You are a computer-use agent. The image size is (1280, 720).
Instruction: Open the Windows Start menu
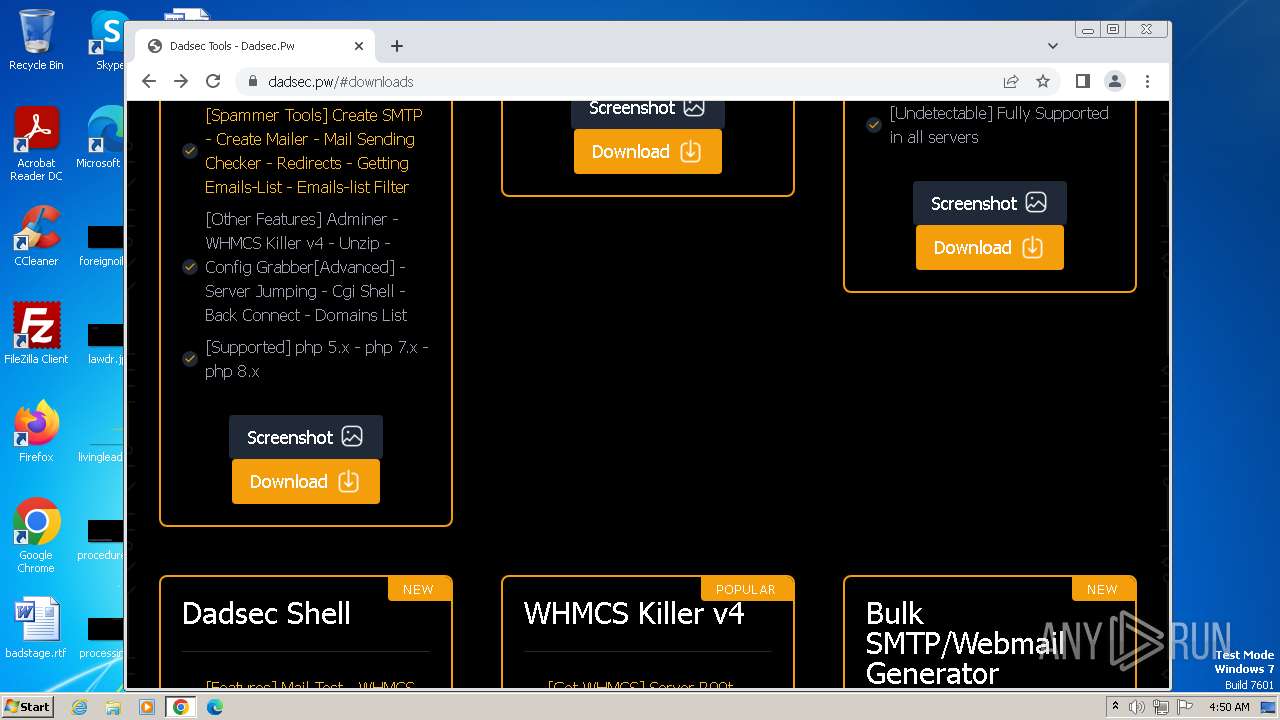point(28,706)
